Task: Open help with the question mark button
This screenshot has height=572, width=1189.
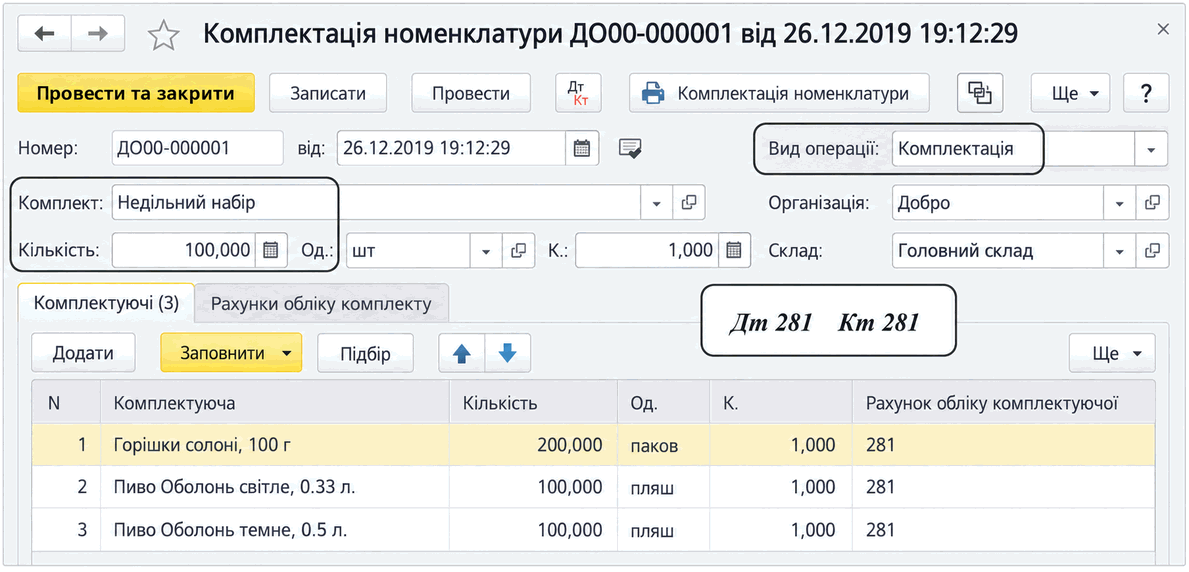Action: click(x=1146, y=93)
